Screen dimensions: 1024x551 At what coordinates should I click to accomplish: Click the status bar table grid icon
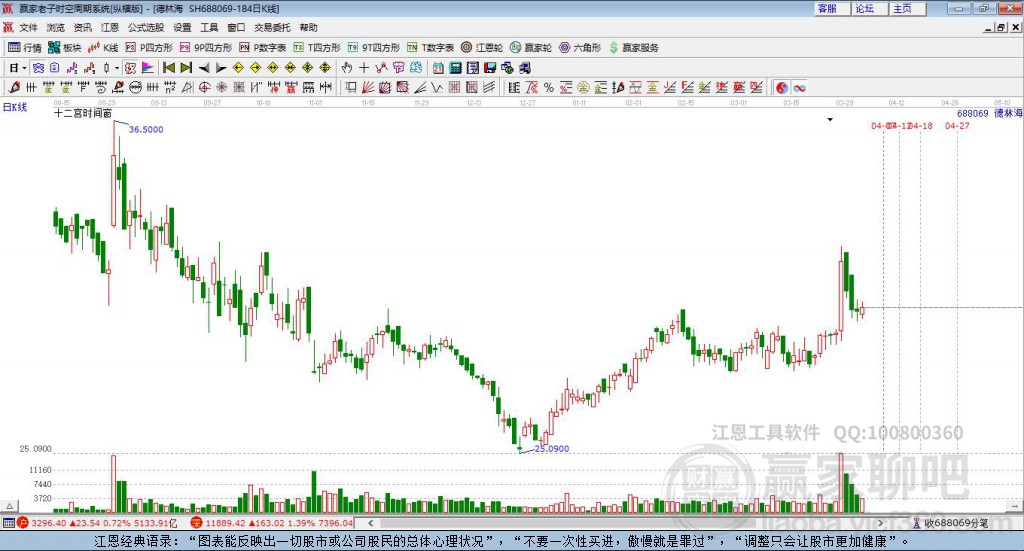click(8, 523)
